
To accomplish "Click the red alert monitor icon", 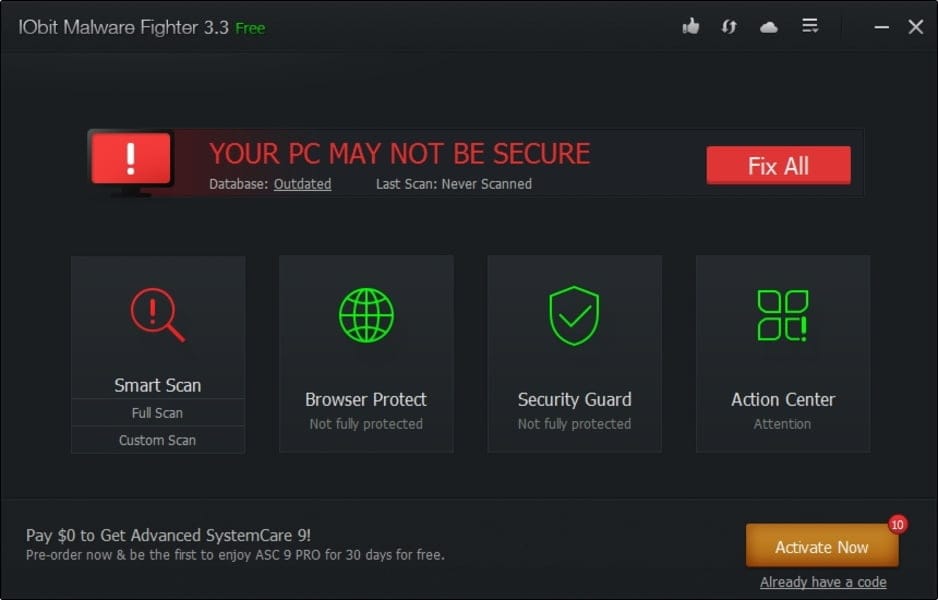I will click(x=131, y=160).
